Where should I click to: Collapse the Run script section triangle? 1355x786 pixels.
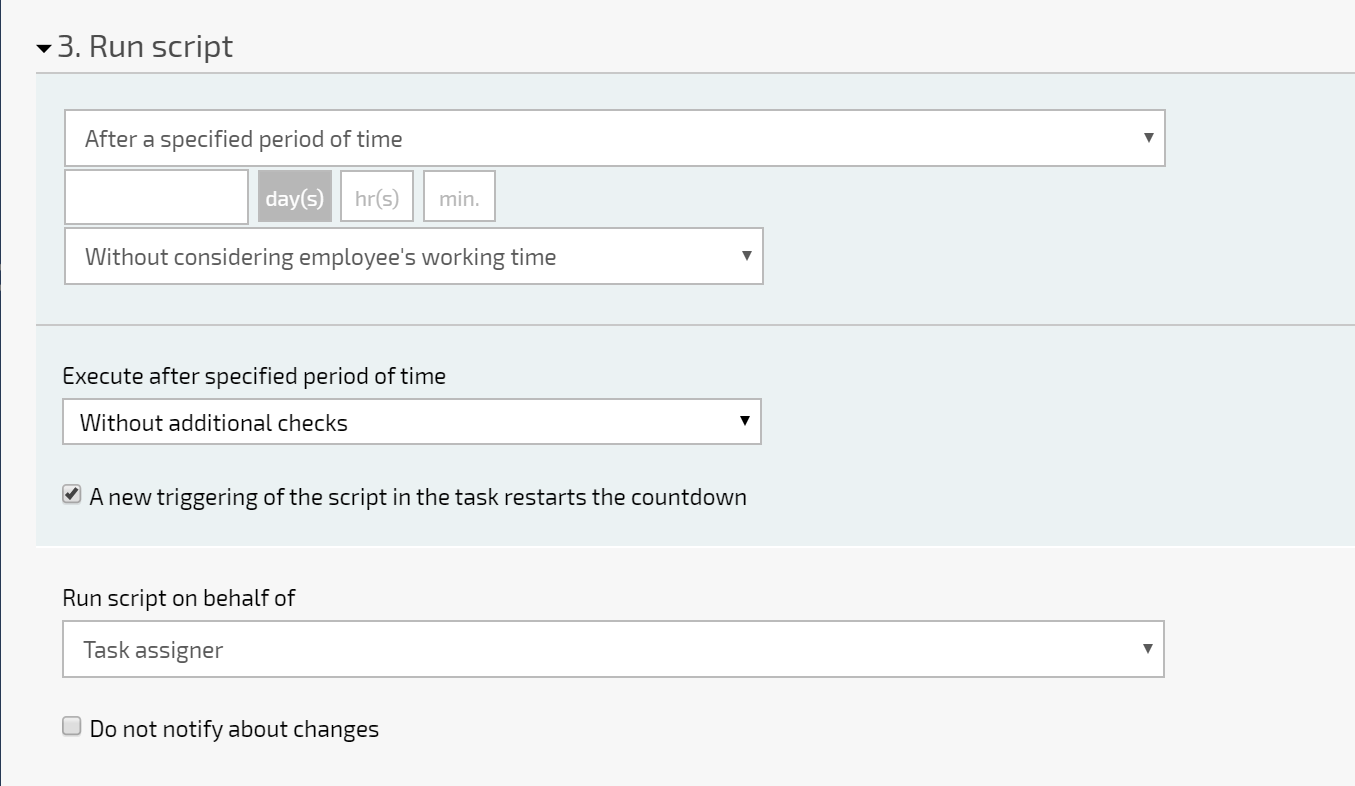[x=44, y=48]
